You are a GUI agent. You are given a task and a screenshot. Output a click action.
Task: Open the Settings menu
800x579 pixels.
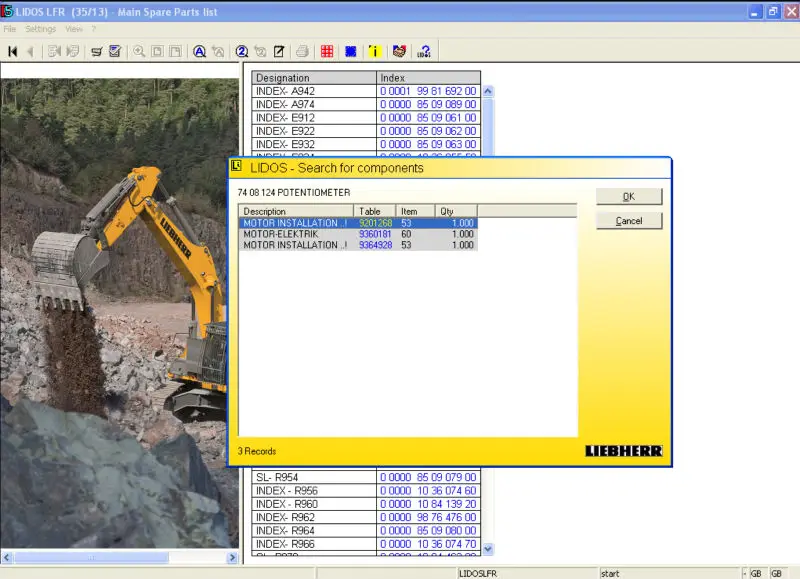pyautogui.click(x=41, y=29)
